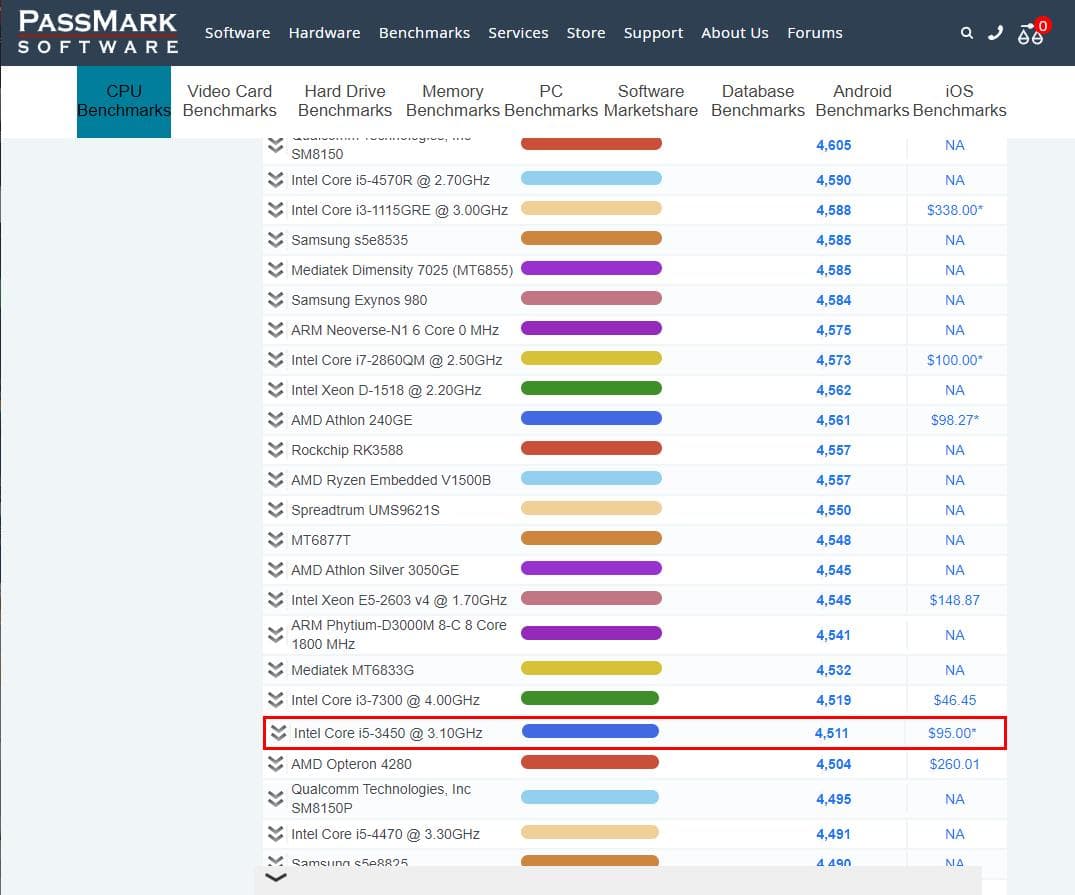Screen dimensions: 1075x895
Task: Open the Hardware menu
Action: pyautogui.click(x=324, y=33)
